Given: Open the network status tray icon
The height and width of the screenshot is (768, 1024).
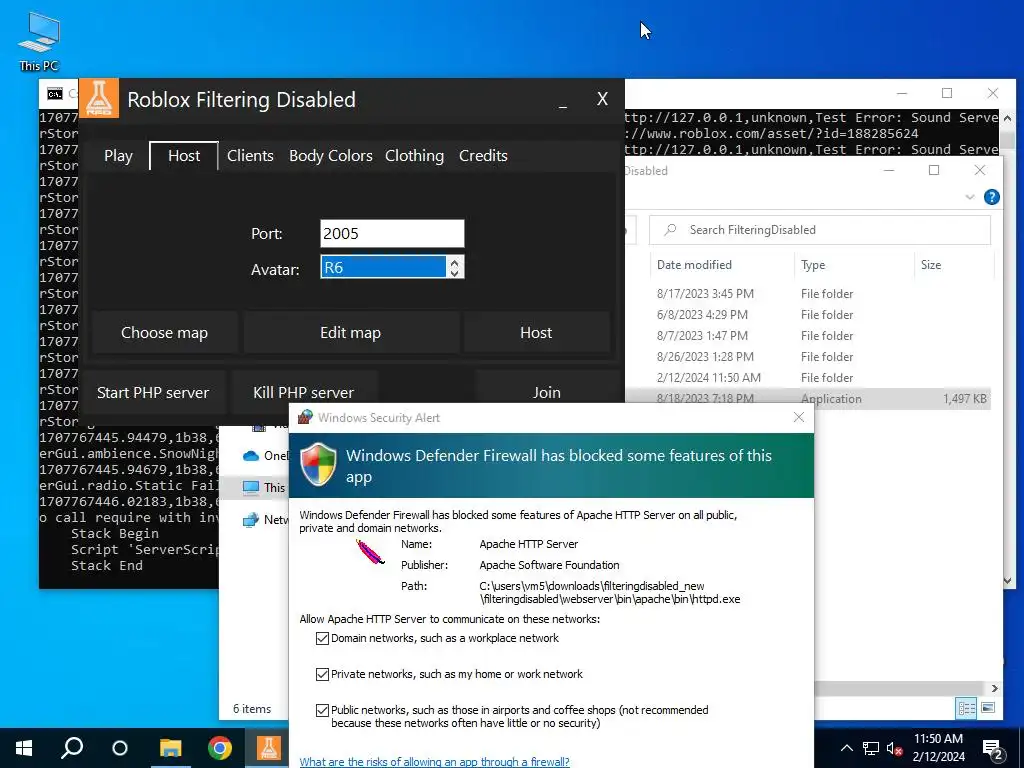Looking at the screenshot, I should pyautogui.click(x=871, y=748).
